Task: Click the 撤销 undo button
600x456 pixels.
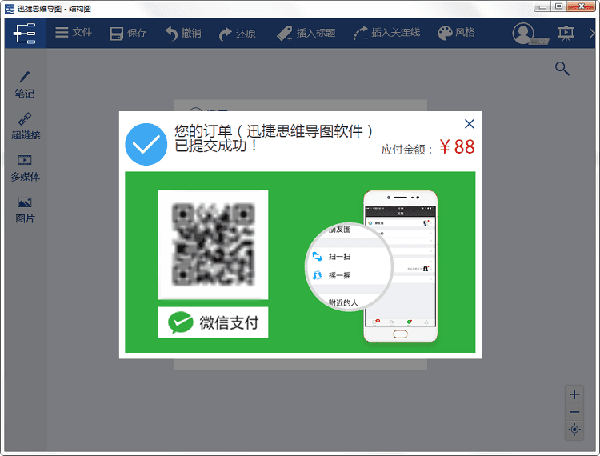Action: point(183,33)
